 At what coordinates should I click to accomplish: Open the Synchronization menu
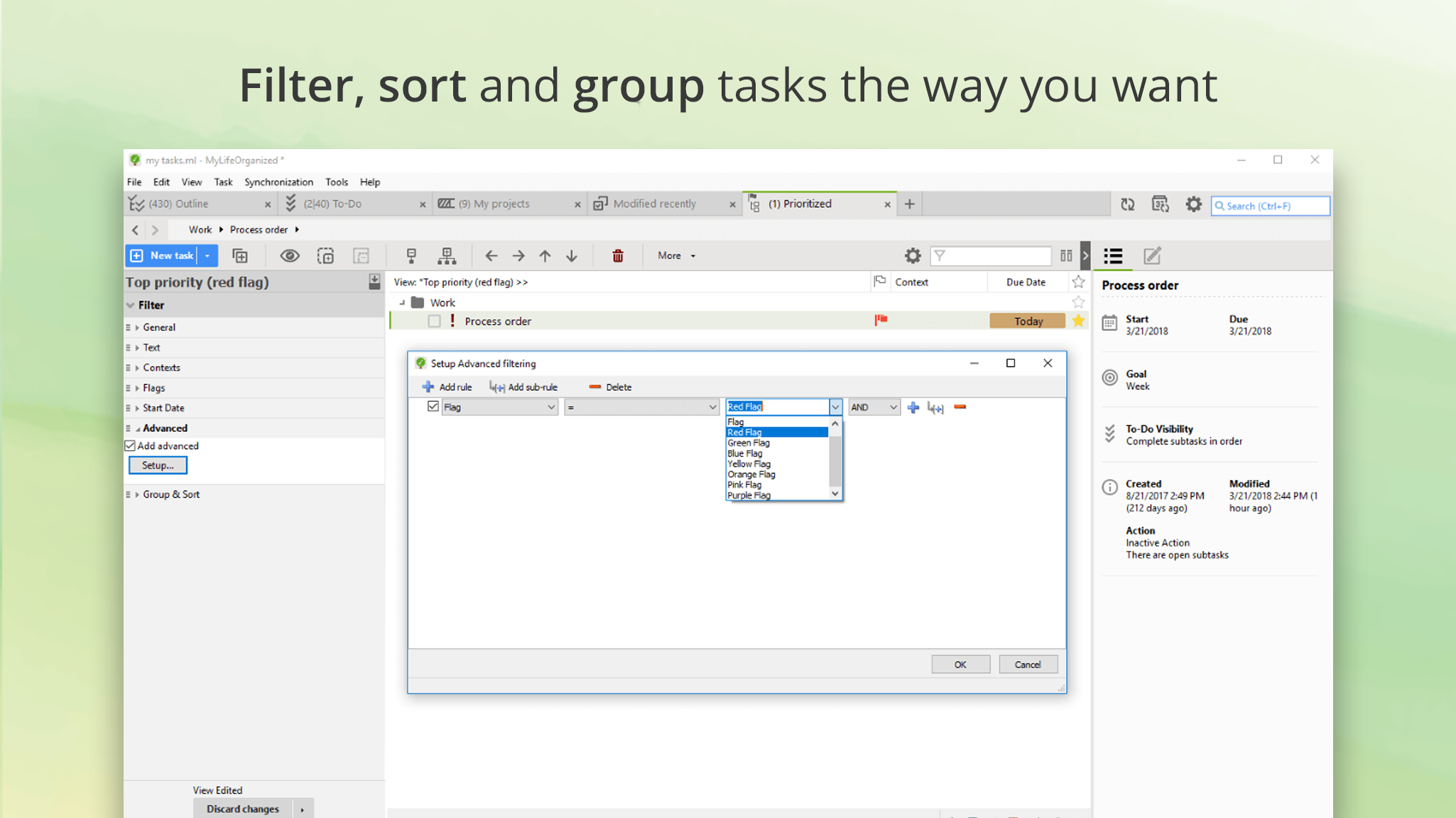click(278, 182)
